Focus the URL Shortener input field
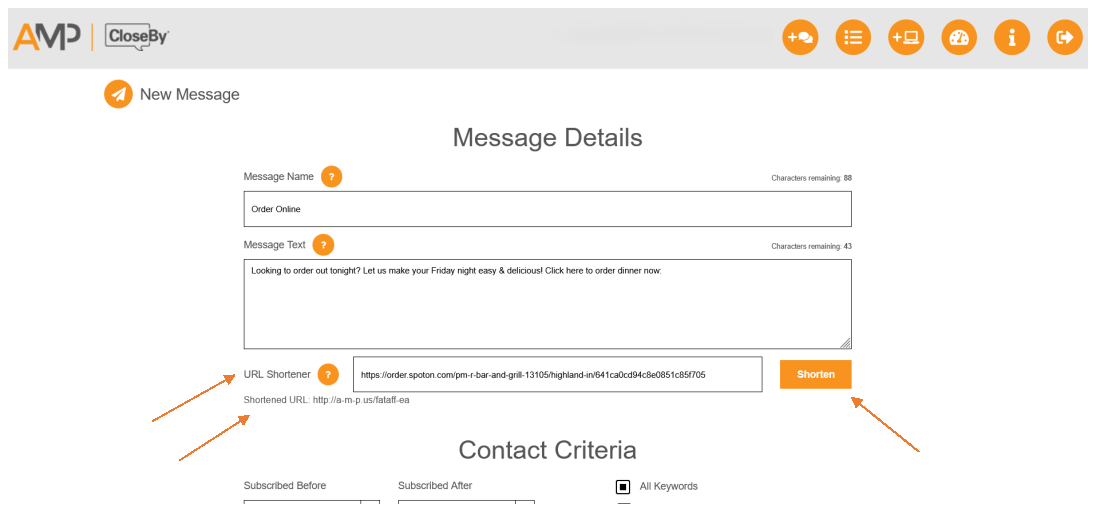This screenshot has width=1095, height=516. 557,375
